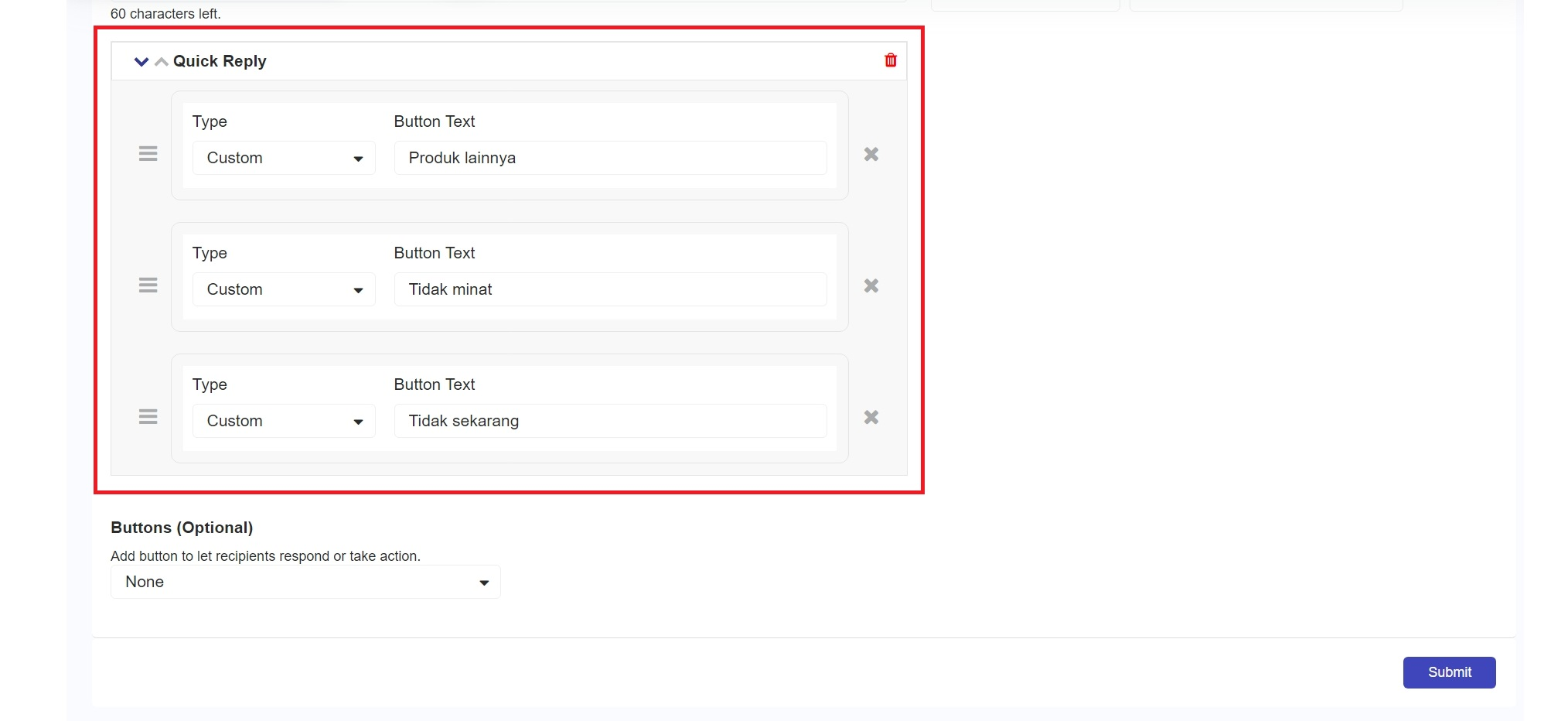The width and height of the screenshot is (1568, 721).
Task: Move Quick Reply section down with down chevron
Action: 141,62
